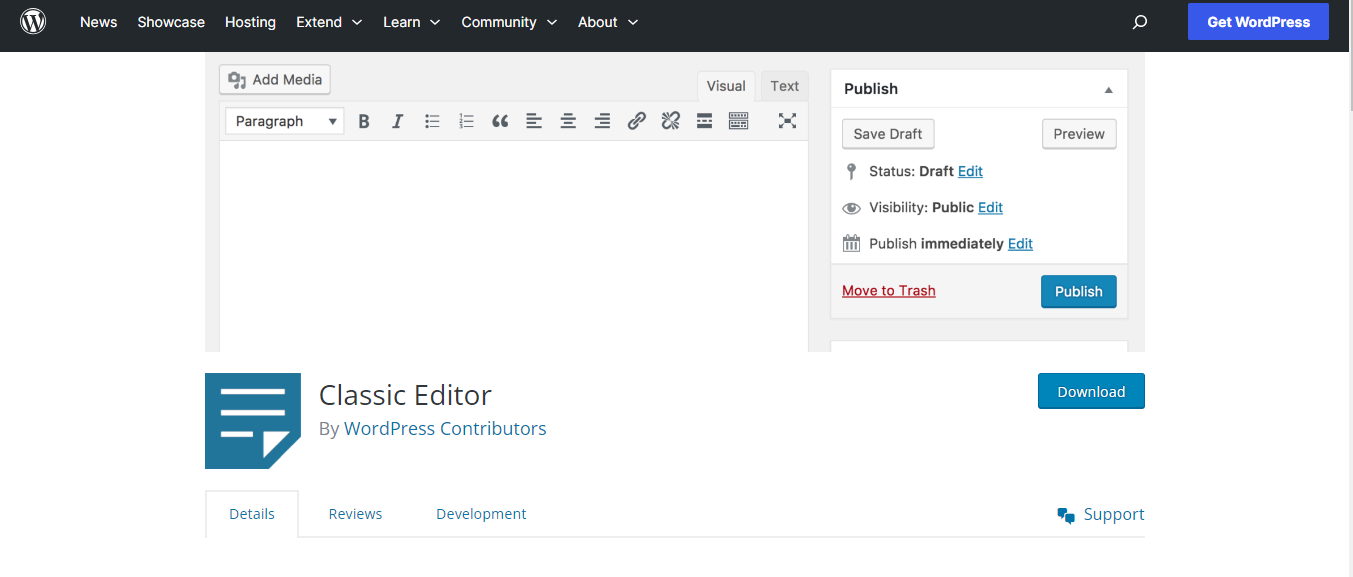Image resolution: width=1353 pixels, height=577 pixels.
Task: Click inside the editor content area
Action: 514,246
